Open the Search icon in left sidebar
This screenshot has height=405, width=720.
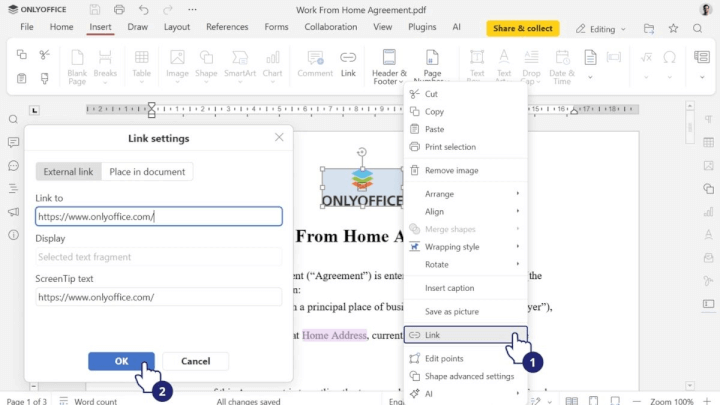[x=13, y=119]
